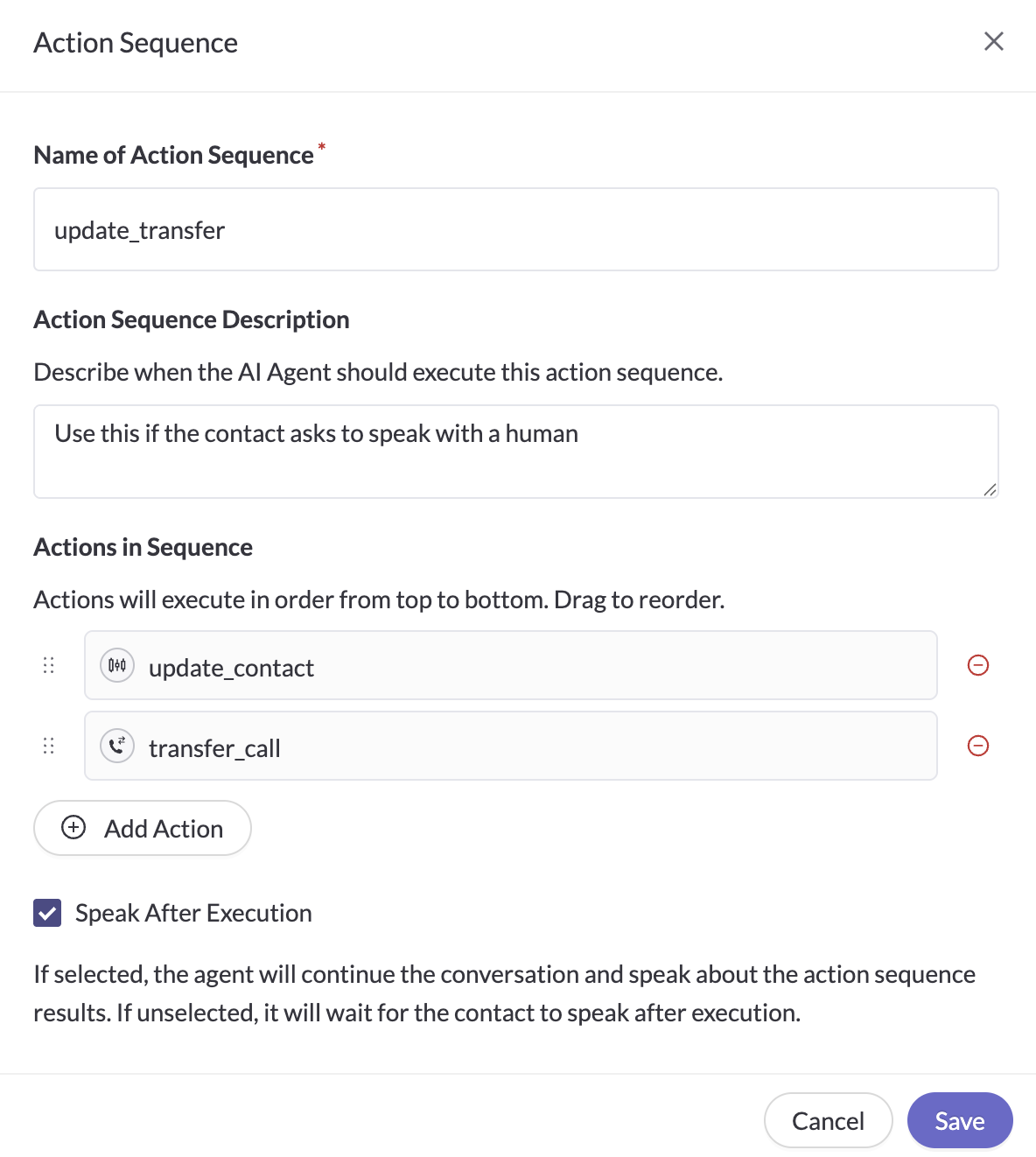Screen dimensions: 1036x1157
Task: Click the transfer_call phone icon
Action: (117, 746)
